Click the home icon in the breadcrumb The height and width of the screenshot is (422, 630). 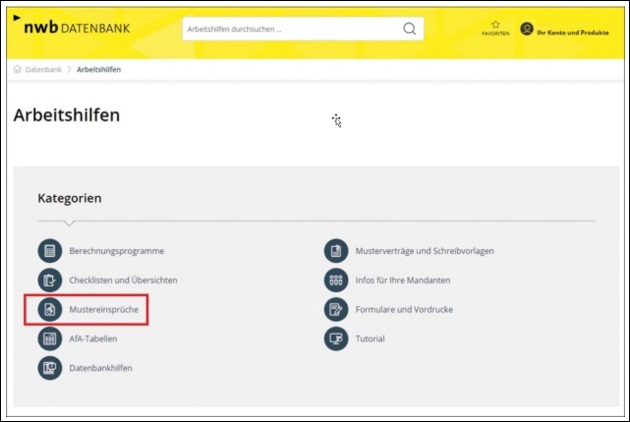point(18,69)
